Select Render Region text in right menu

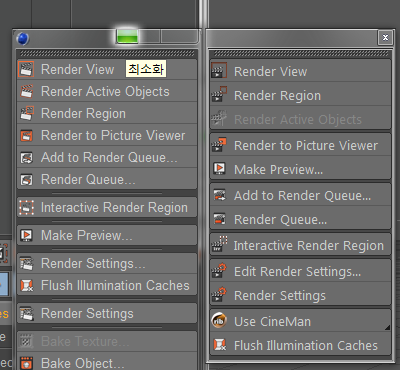[277, 95]
